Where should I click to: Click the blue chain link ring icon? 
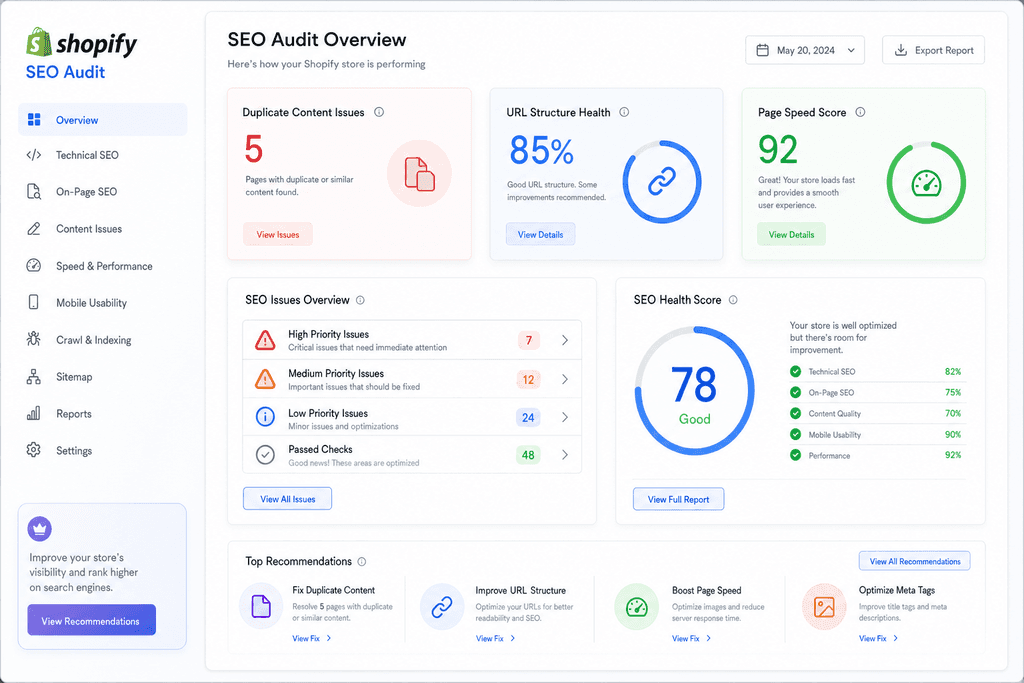662,182
